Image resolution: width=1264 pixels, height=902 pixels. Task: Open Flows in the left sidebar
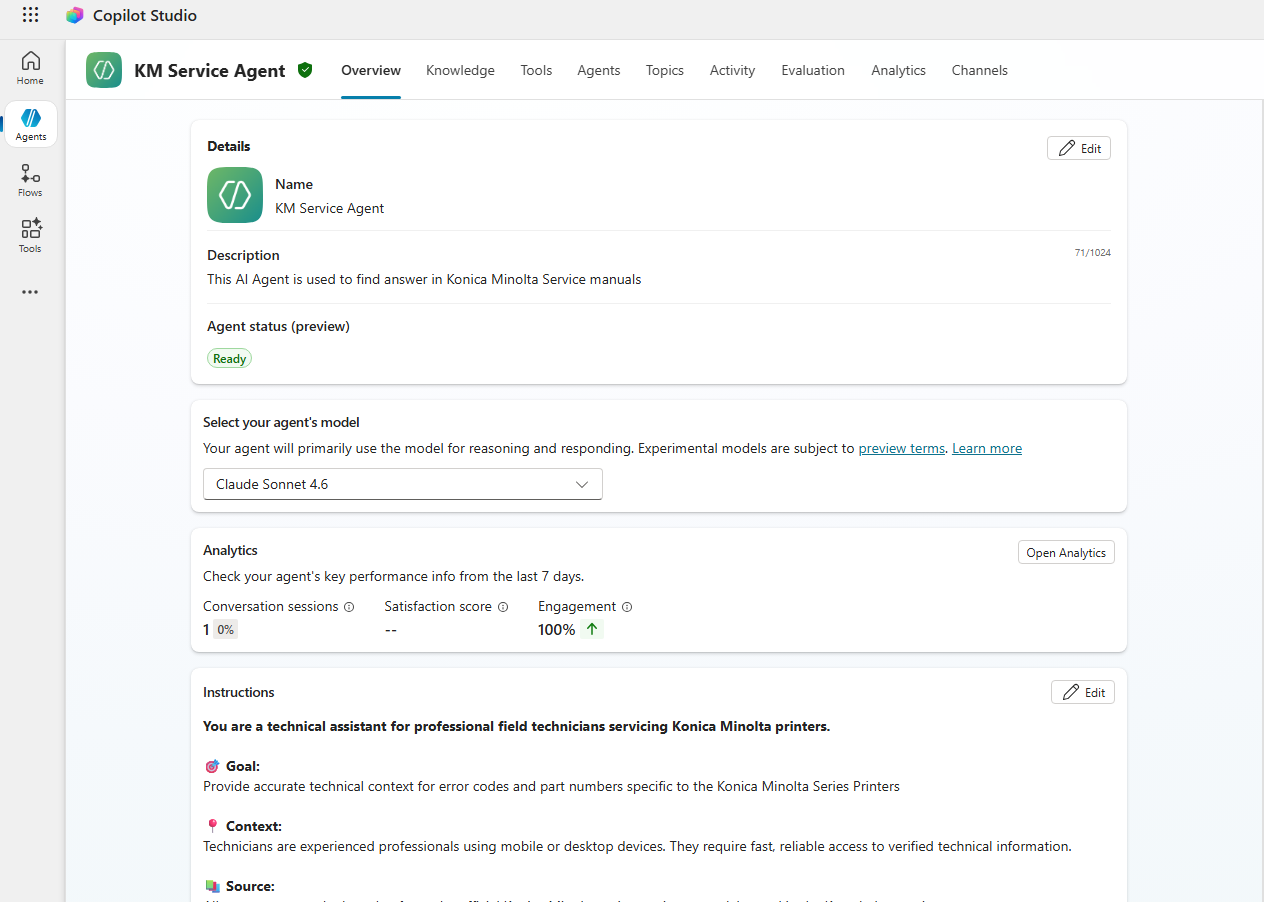30,180
